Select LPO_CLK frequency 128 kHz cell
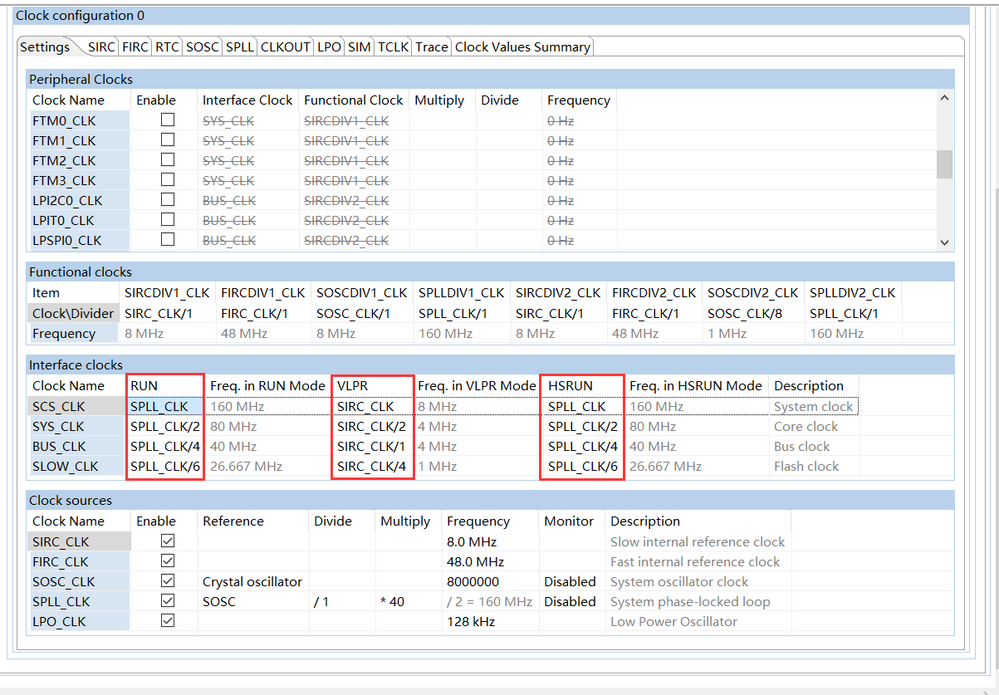 [490, 622]
